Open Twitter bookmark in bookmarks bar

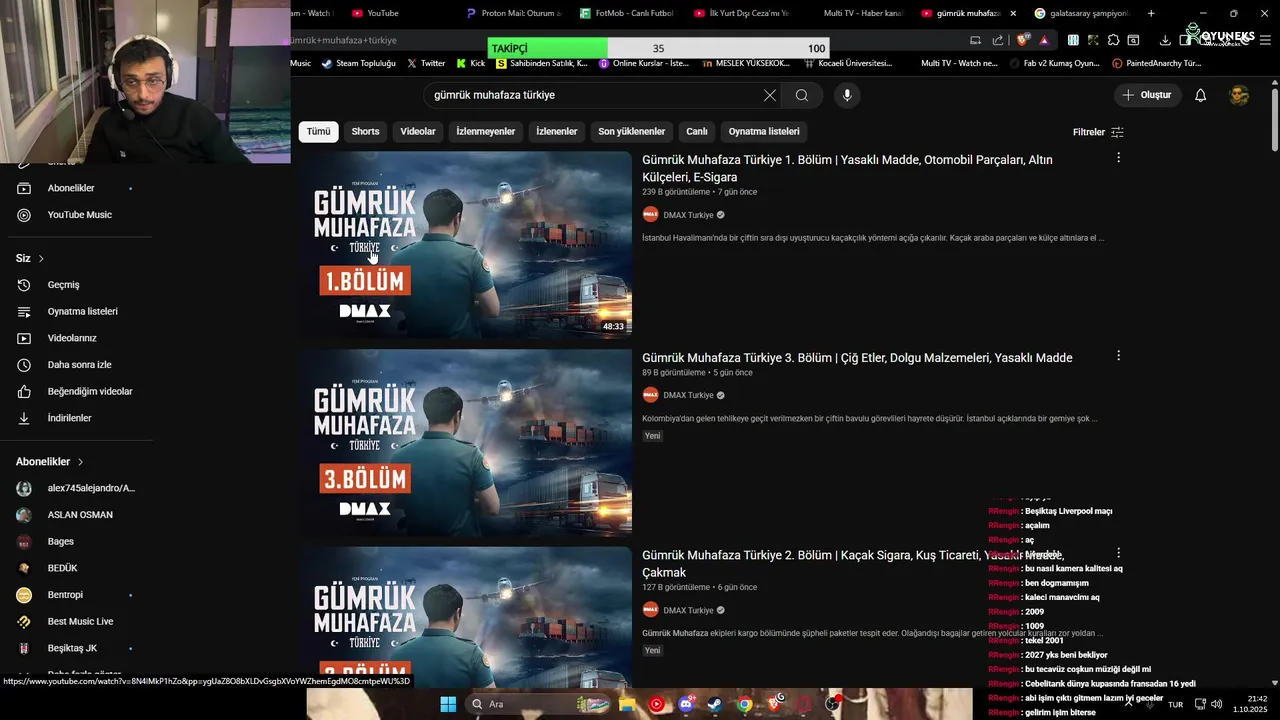coord(426,63)
